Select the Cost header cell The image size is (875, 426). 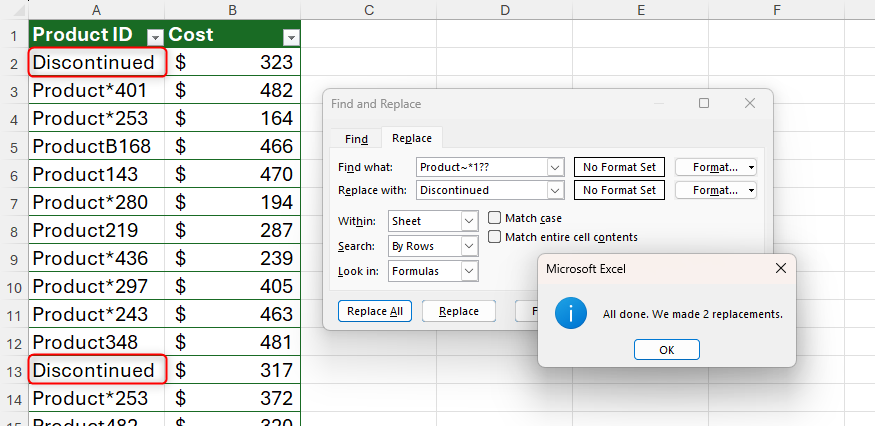233,34
